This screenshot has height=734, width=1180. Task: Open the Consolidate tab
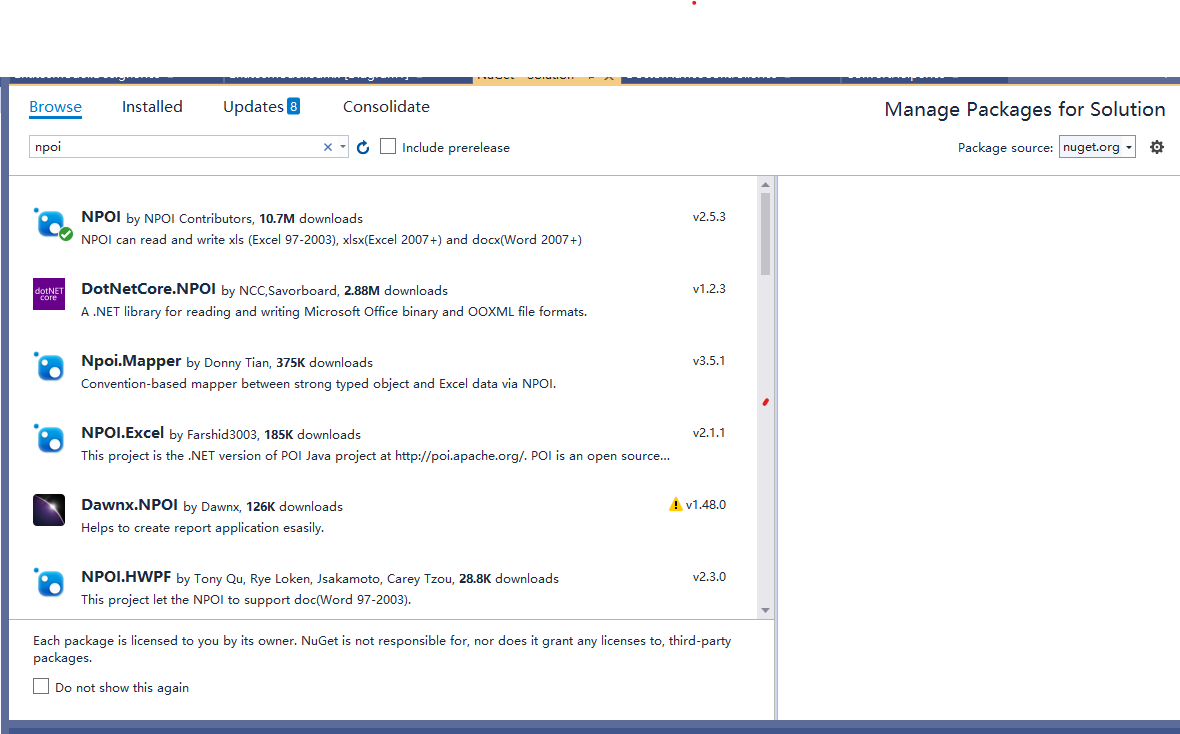[x=386, y=107]
